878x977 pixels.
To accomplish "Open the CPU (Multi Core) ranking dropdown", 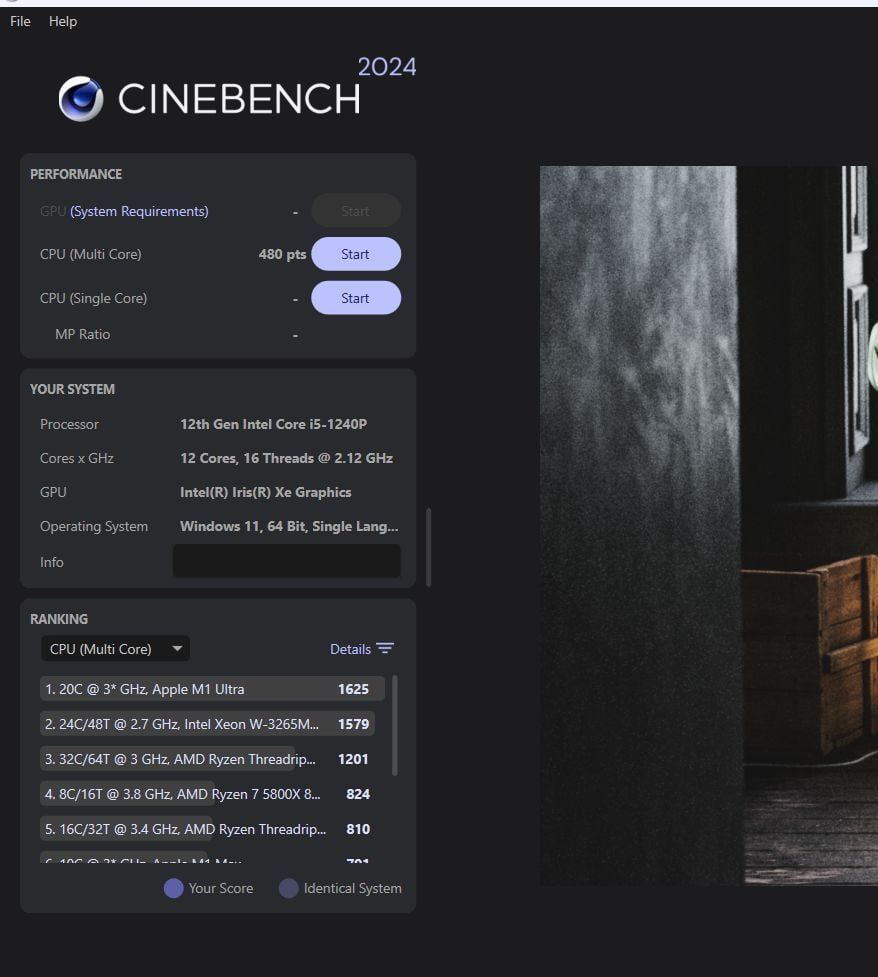I will 115,649.
